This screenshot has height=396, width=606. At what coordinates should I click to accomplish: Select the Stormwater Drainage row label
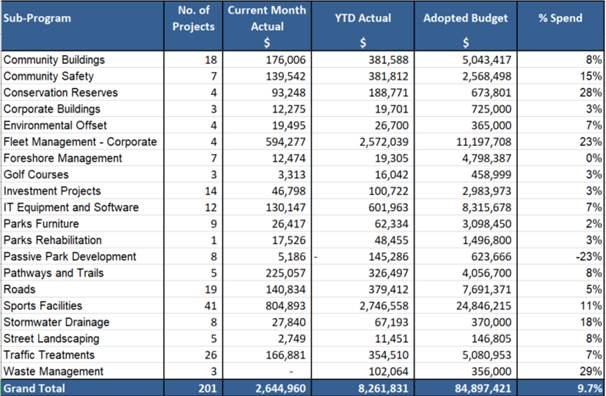click(56, 322)
